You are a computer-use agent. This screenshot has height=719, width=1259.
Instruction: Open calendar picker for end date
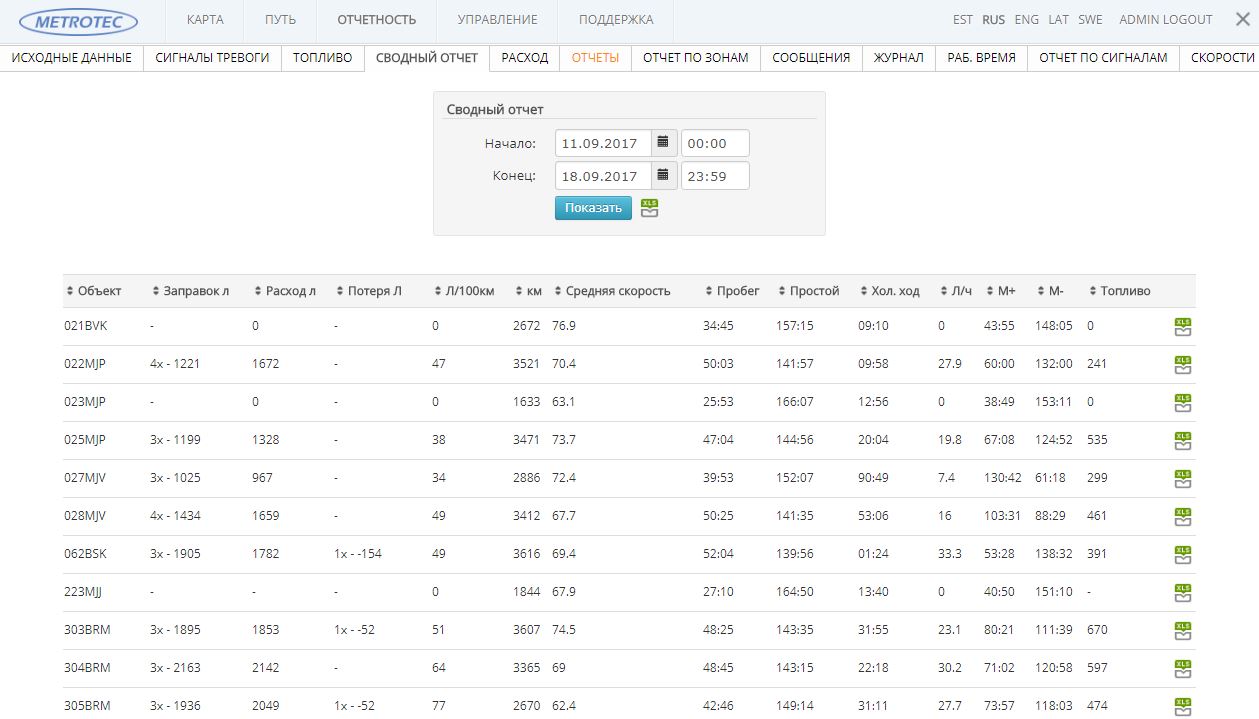663,176
